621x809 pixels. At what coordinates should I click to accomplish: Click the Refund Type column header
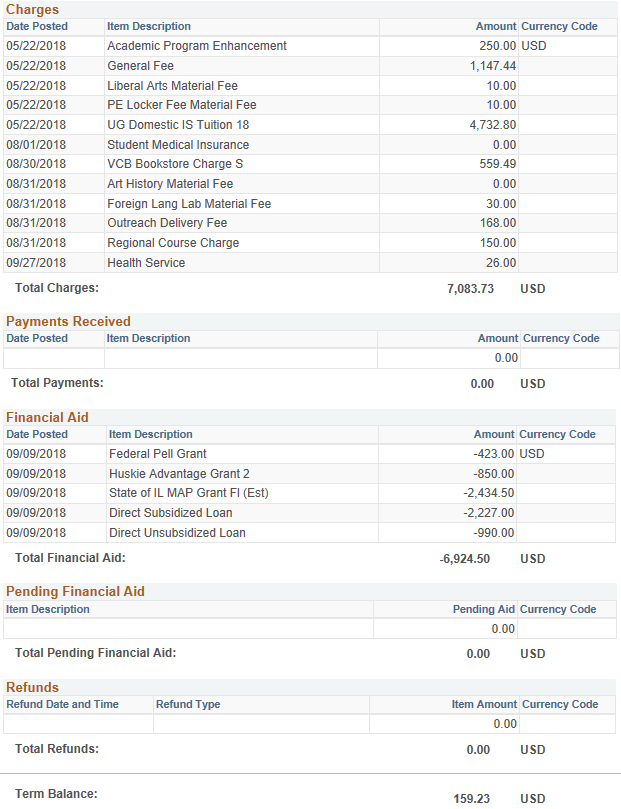(x=188, y=704)
